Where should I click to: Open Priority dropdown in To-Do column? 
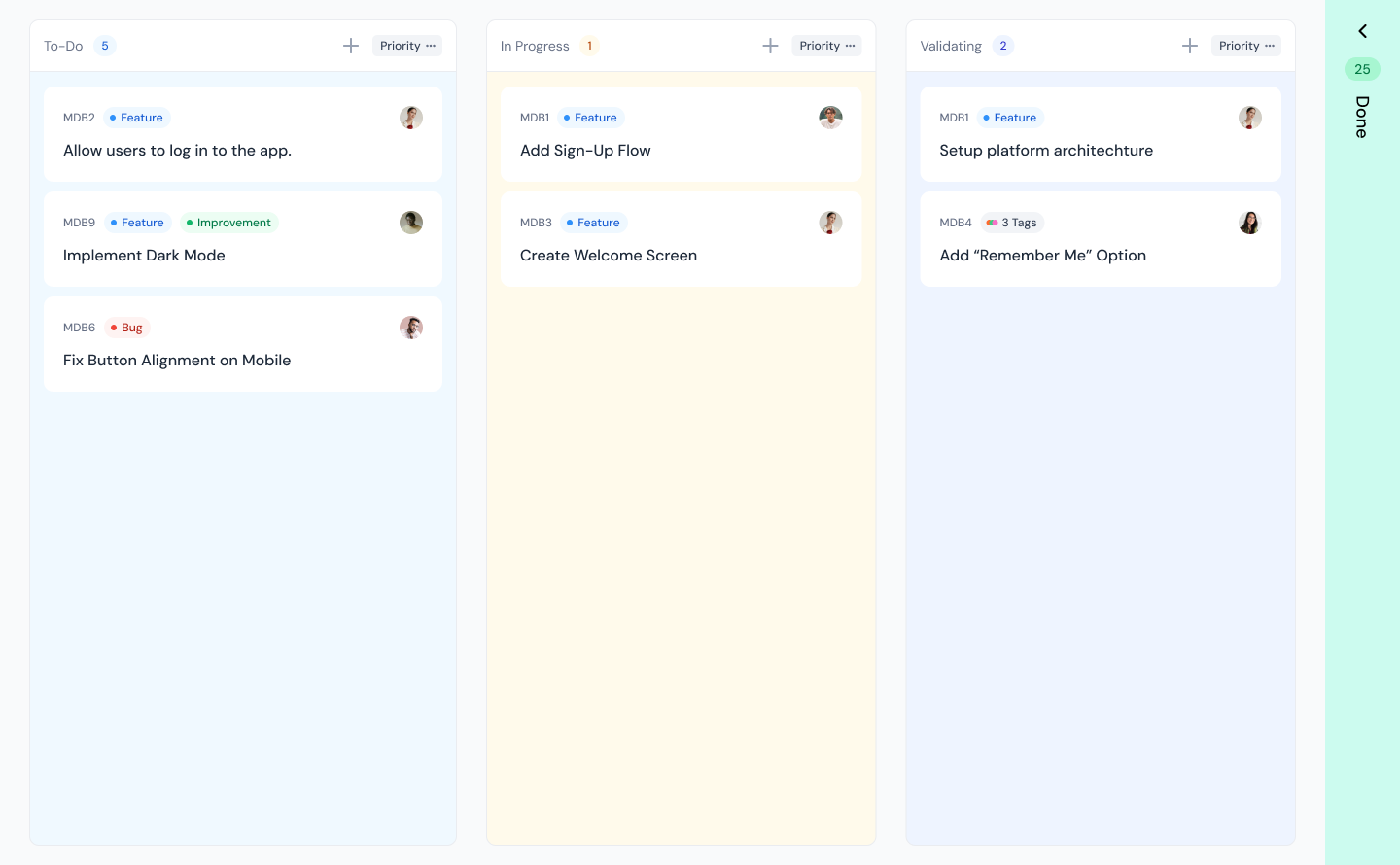(407, 46)
